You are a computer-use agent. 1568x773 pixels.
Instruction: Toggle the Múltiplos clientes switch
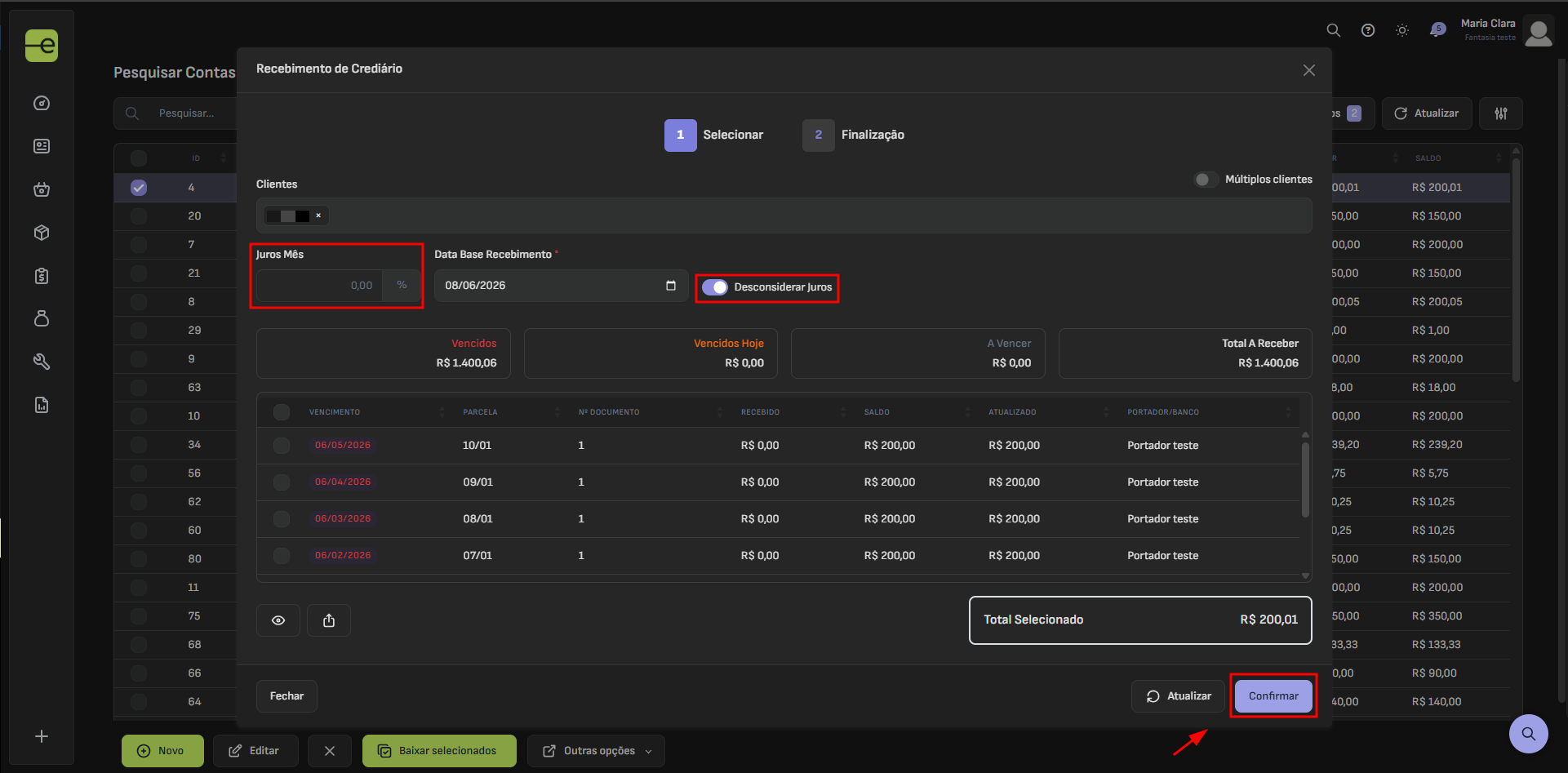1206,180
